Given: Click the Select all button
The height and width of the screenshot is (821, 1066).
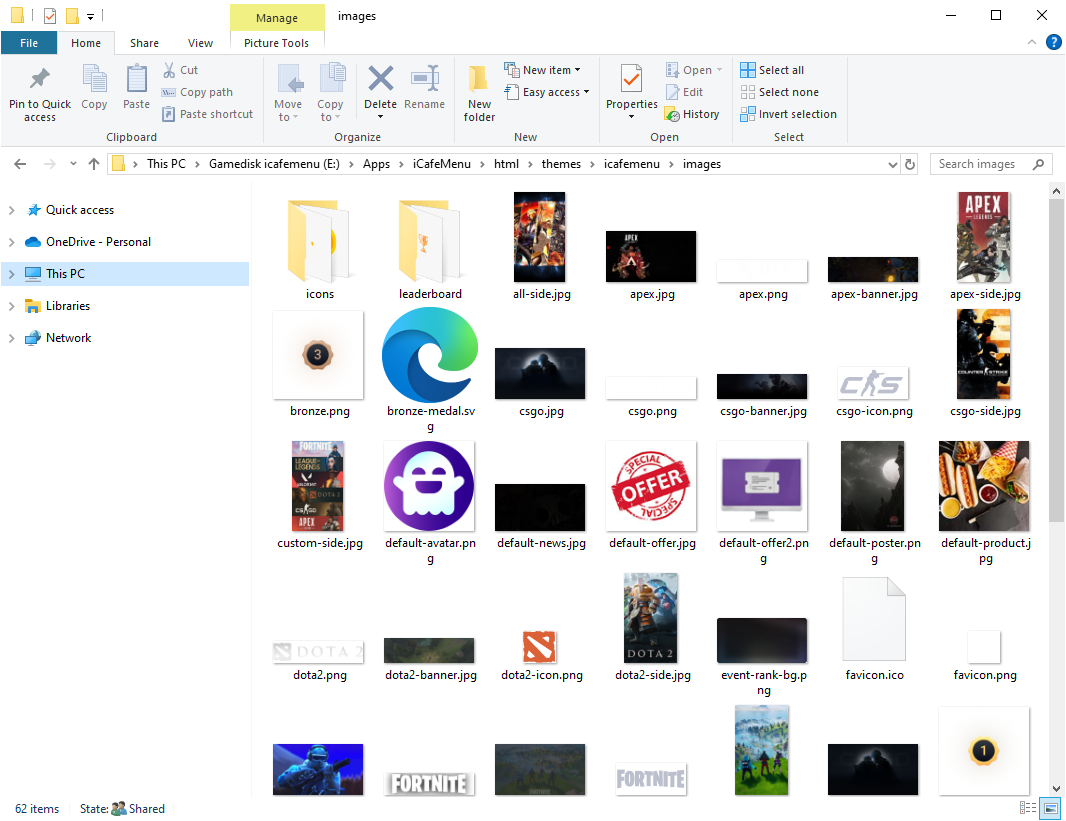Looking at the screenshot, I should tap(772, 70).
